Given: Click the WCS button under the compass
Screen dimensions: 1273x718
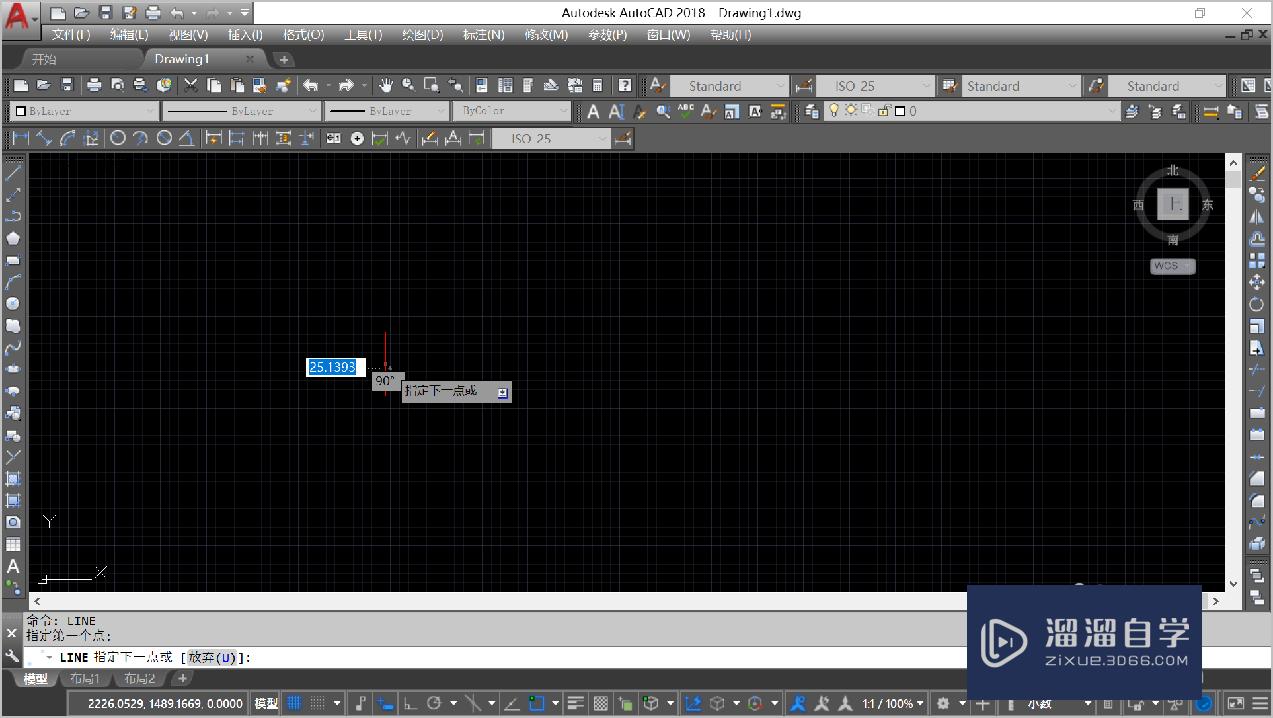Looking at the screenshot, I should [1172, 266].
